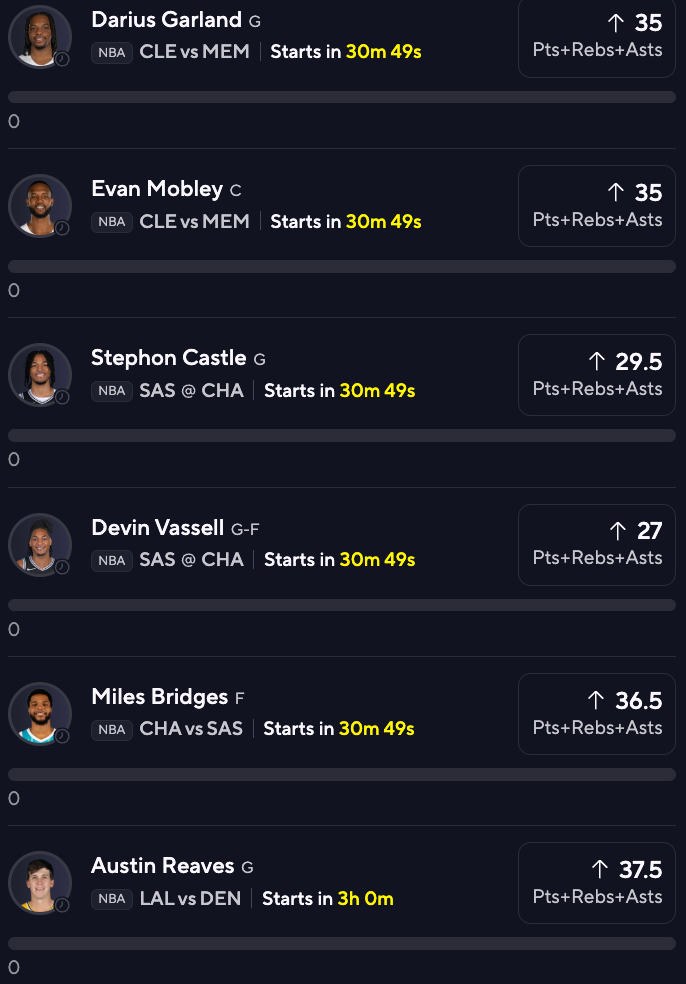Click the up arrow beside Devin Vassell's 27

(x=618, y=531)
